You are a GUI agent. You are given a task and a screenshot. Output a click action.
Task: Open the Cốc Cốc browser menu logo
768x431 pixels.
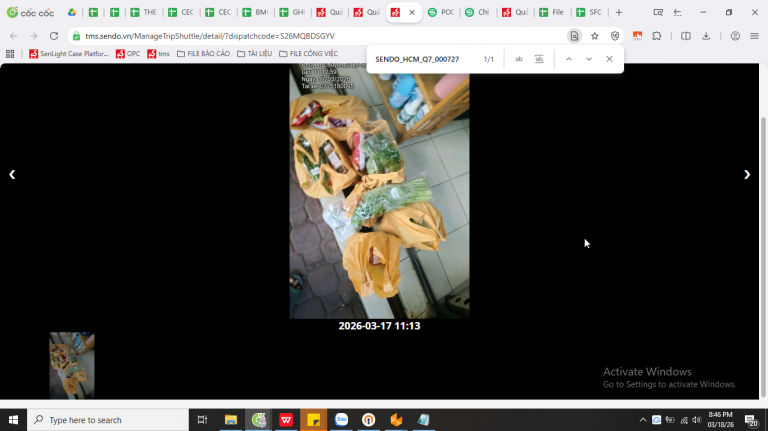[30, 12]
